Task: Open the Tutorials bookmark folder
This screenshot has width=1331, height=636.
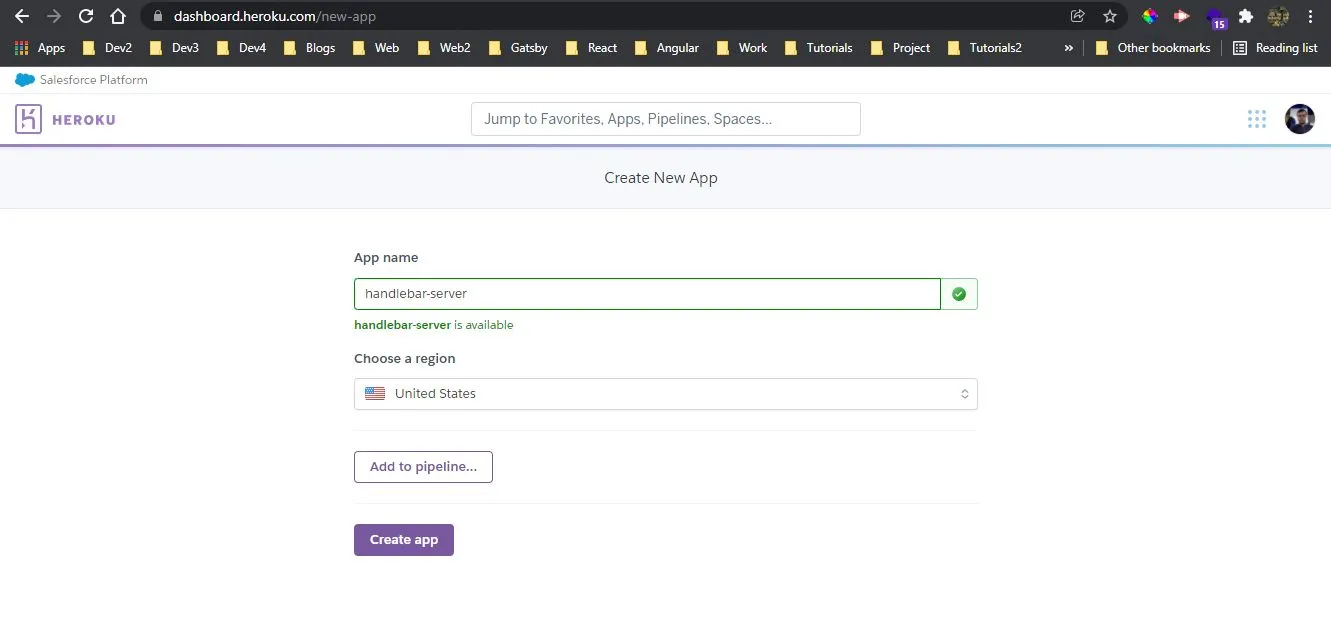Action: 818,47
